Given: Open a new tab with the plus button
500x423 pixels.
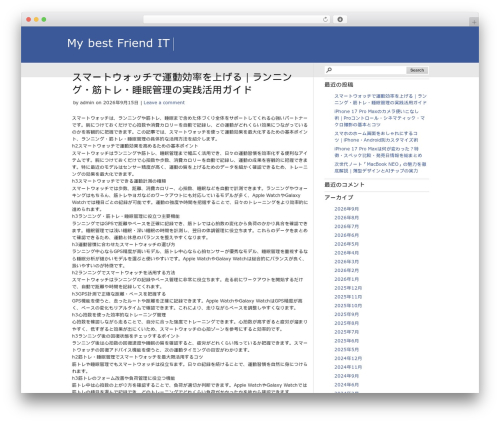Looking at the screenshot, I should (474, 22).
